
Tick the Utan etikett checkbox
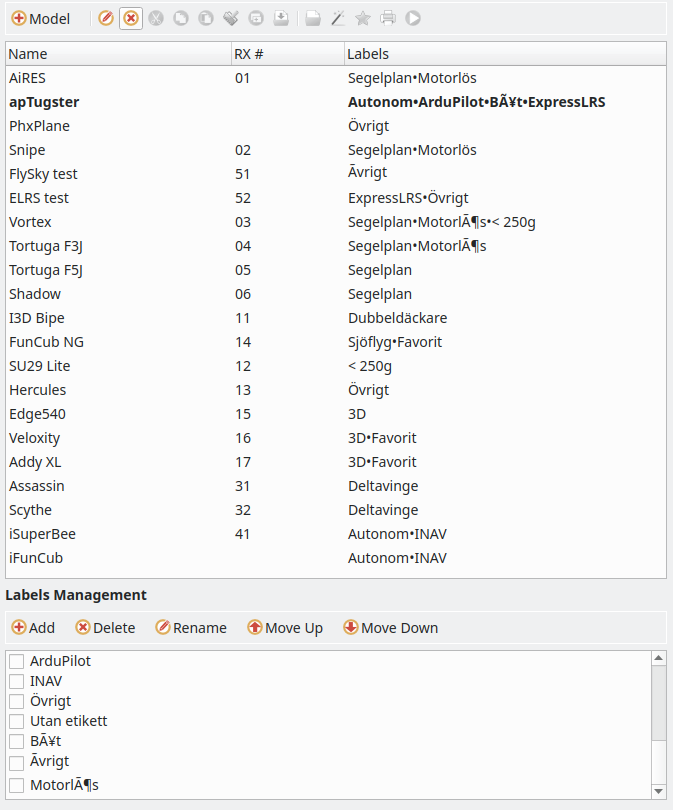[x=16, y=721]
